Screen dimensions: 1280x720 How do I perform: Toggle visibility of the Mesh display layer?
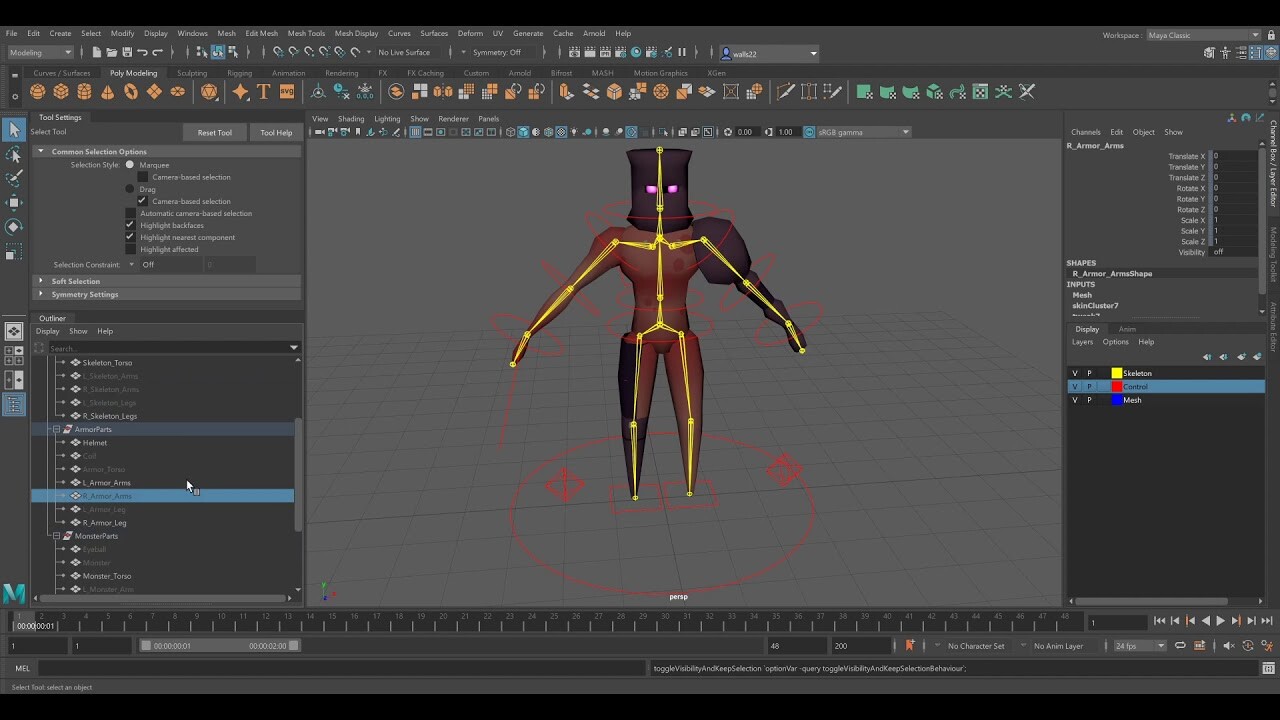click(1075, 400)
